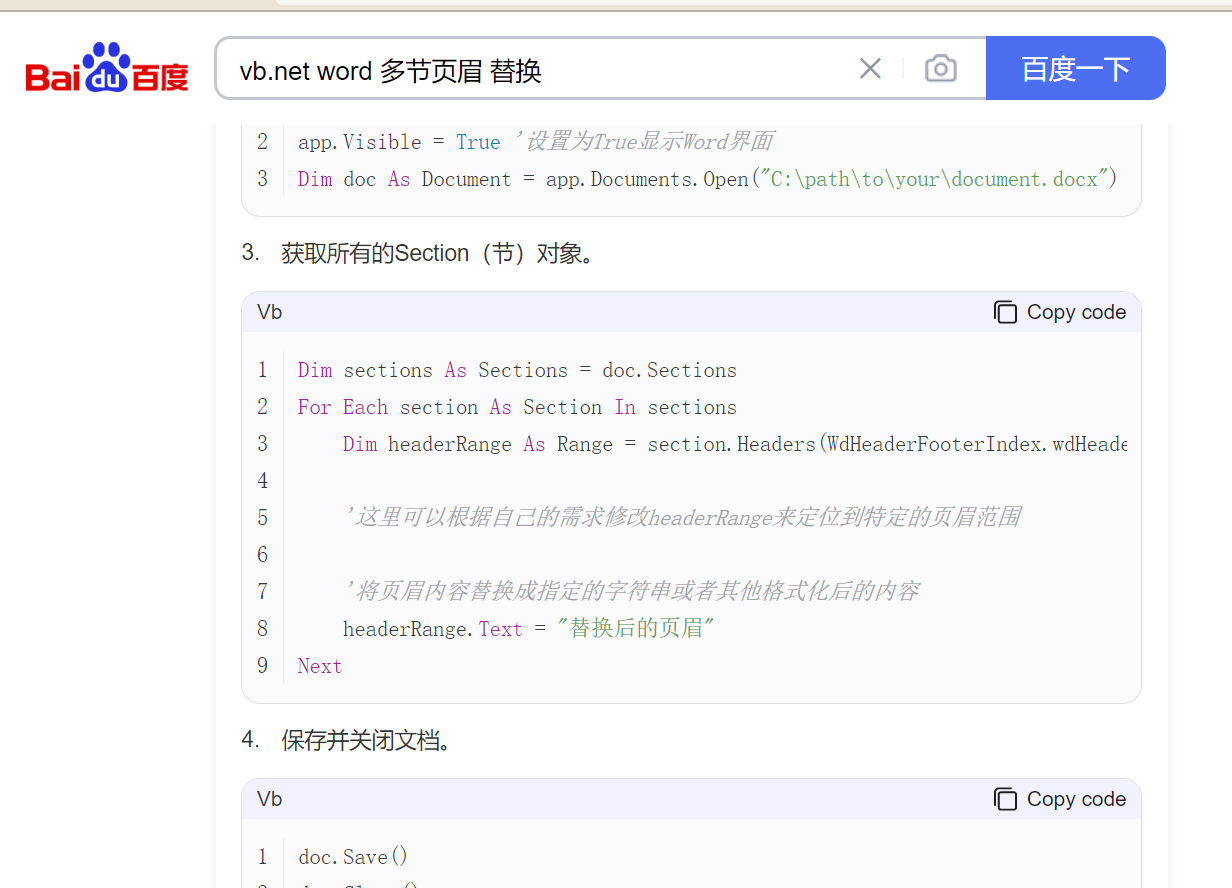Image resolution: width=1232 pixels, height=888 pixels.
Task: Click the 百度一下 search button
Action: [x=1075, y=69]
